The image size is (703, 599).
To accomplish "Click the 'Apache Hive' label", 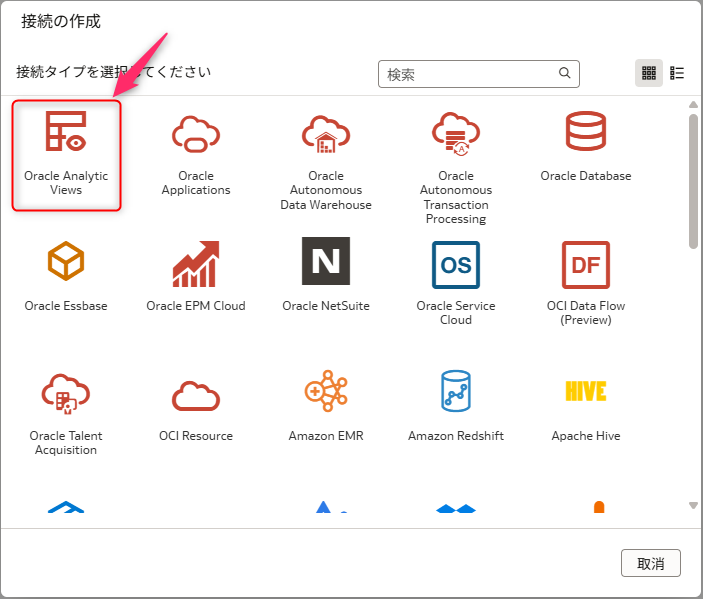I will click(x=586, y=436).
